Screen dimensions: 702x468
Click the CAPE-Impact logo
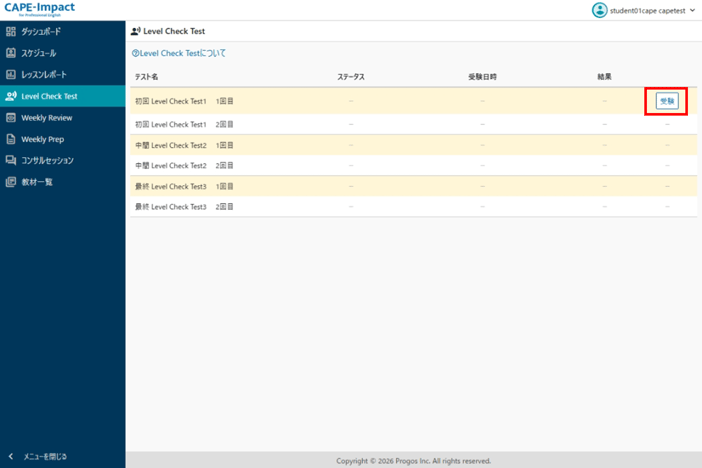(x=38, y=10)
